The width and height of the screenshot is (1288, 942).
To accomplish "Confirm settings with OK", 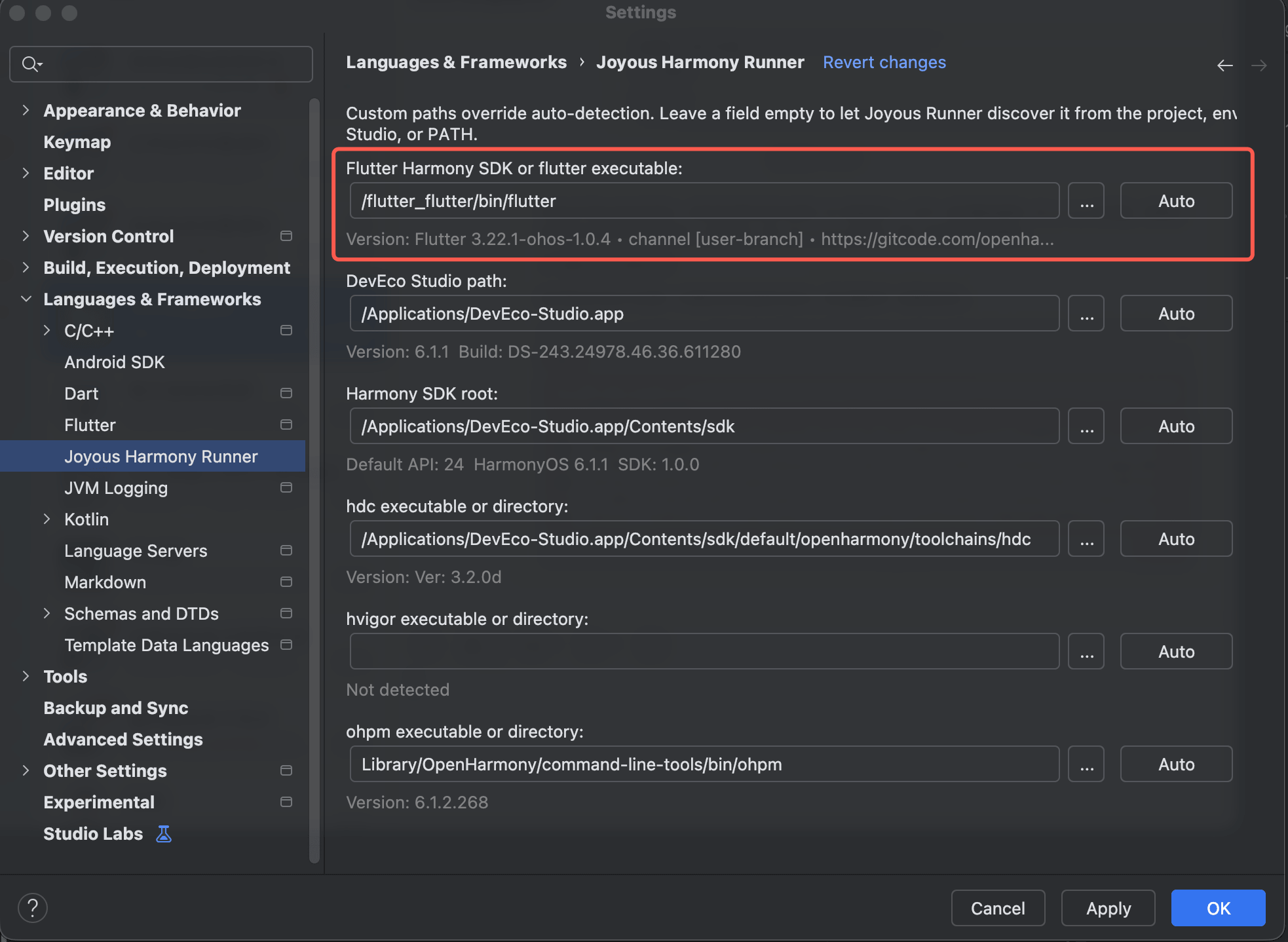I will [x=1219, y=908].
